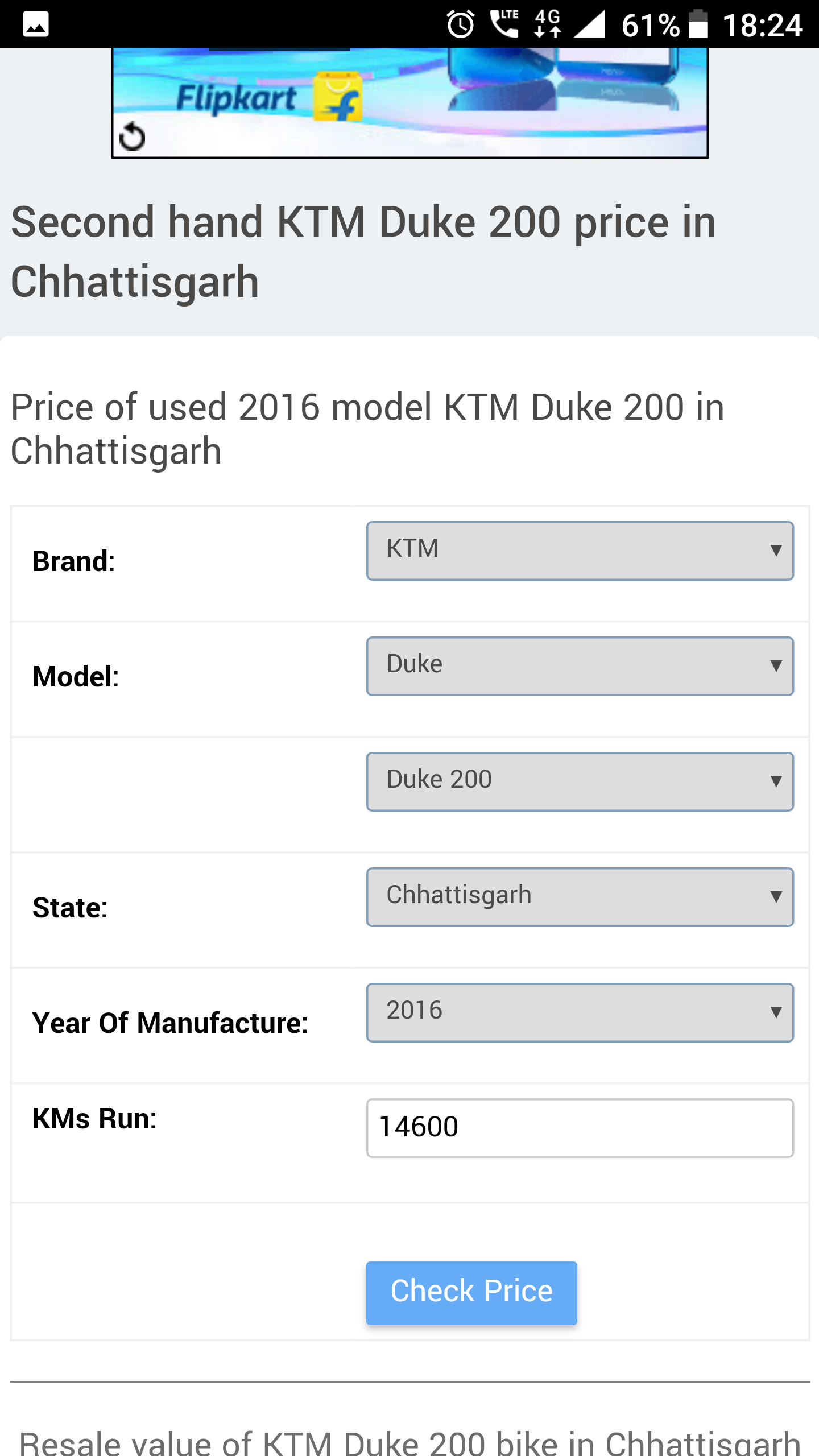
Task: Tap the 4G data arrows icon
Action: [x=548, y=24]
